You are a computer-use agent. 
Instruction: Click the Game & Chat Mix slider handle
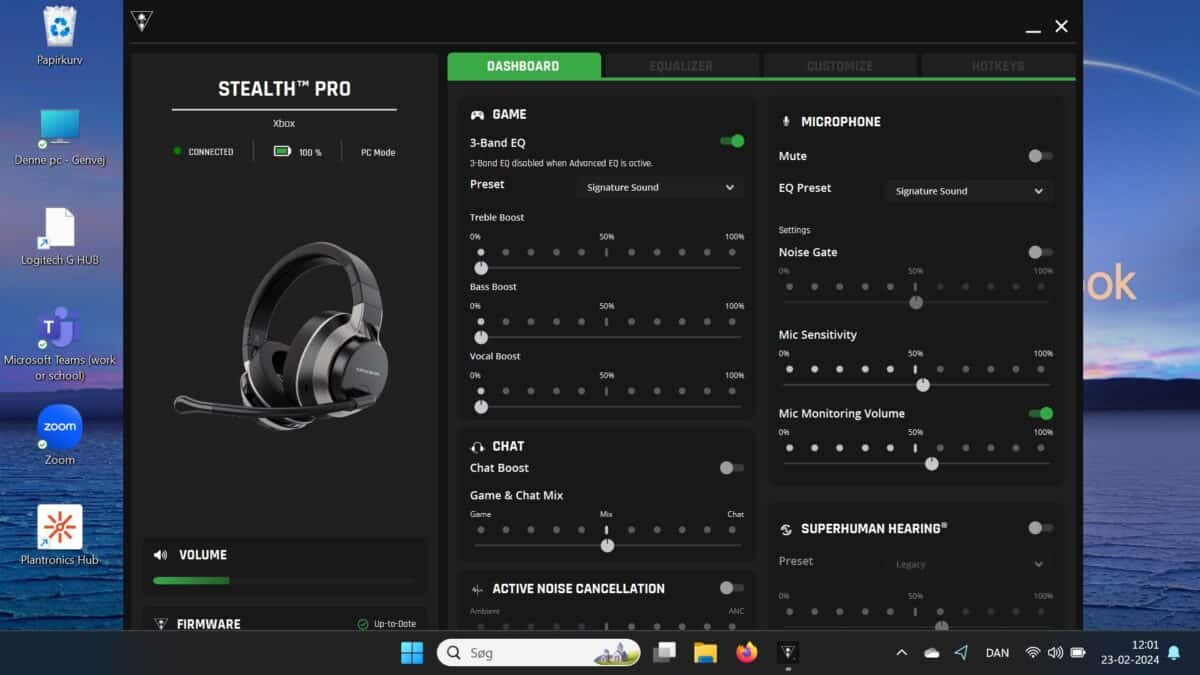point(607,545)
